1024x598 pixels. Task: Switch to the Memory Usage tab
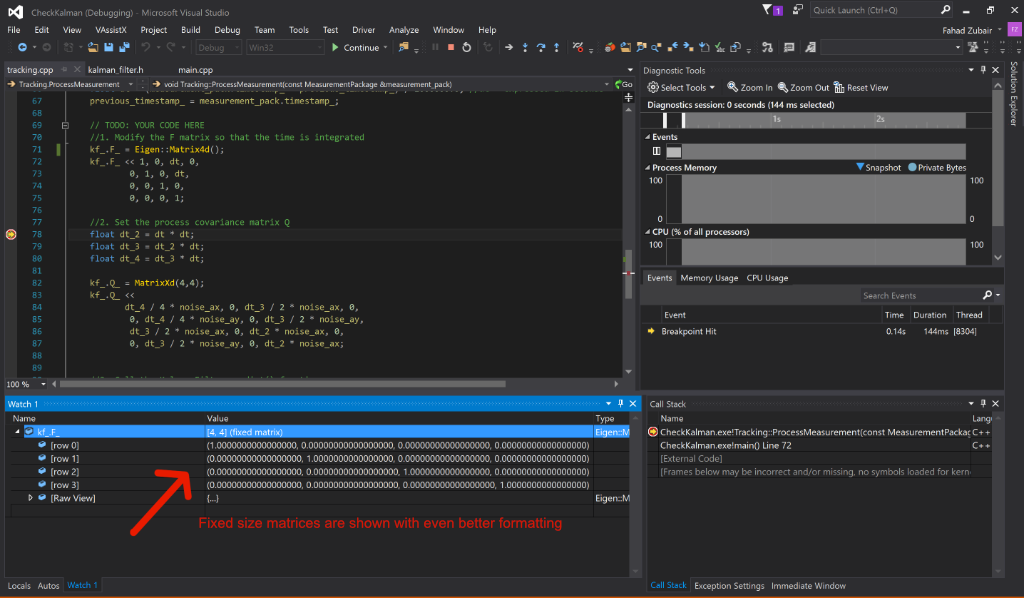pyautogui.click(x=709, y=278)
